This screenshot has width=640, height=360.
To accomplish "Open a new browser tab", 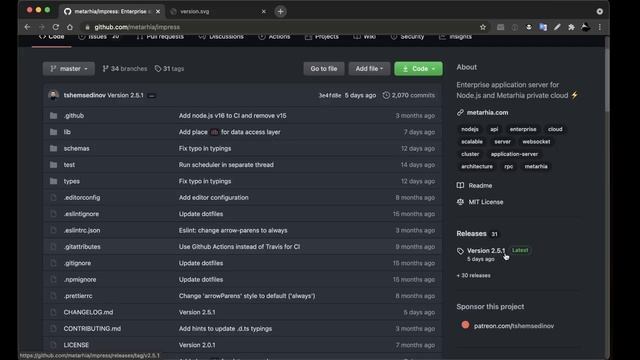I will pos(280,11).
